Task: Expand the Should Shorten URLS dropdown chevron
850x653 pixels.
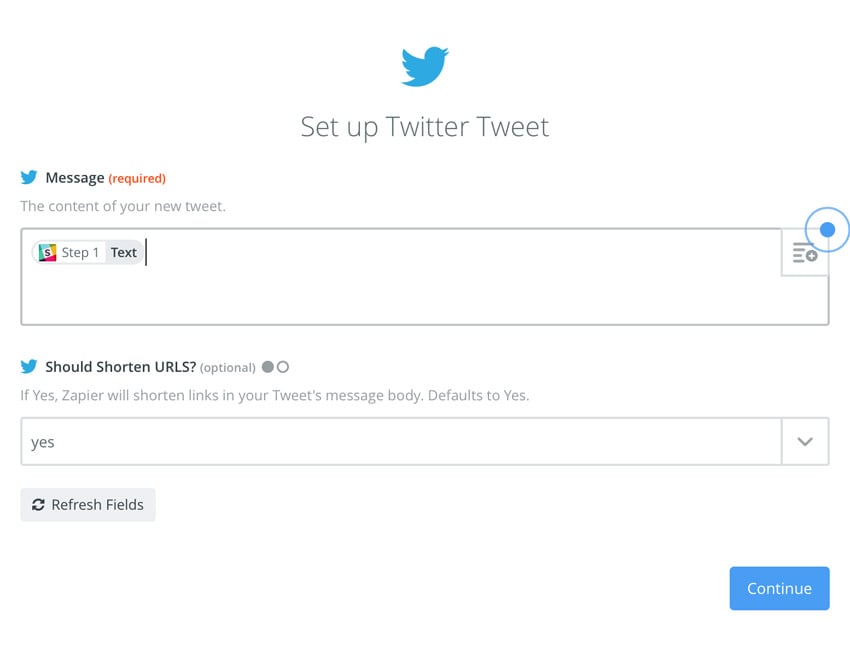Action: tap(805, 441)
